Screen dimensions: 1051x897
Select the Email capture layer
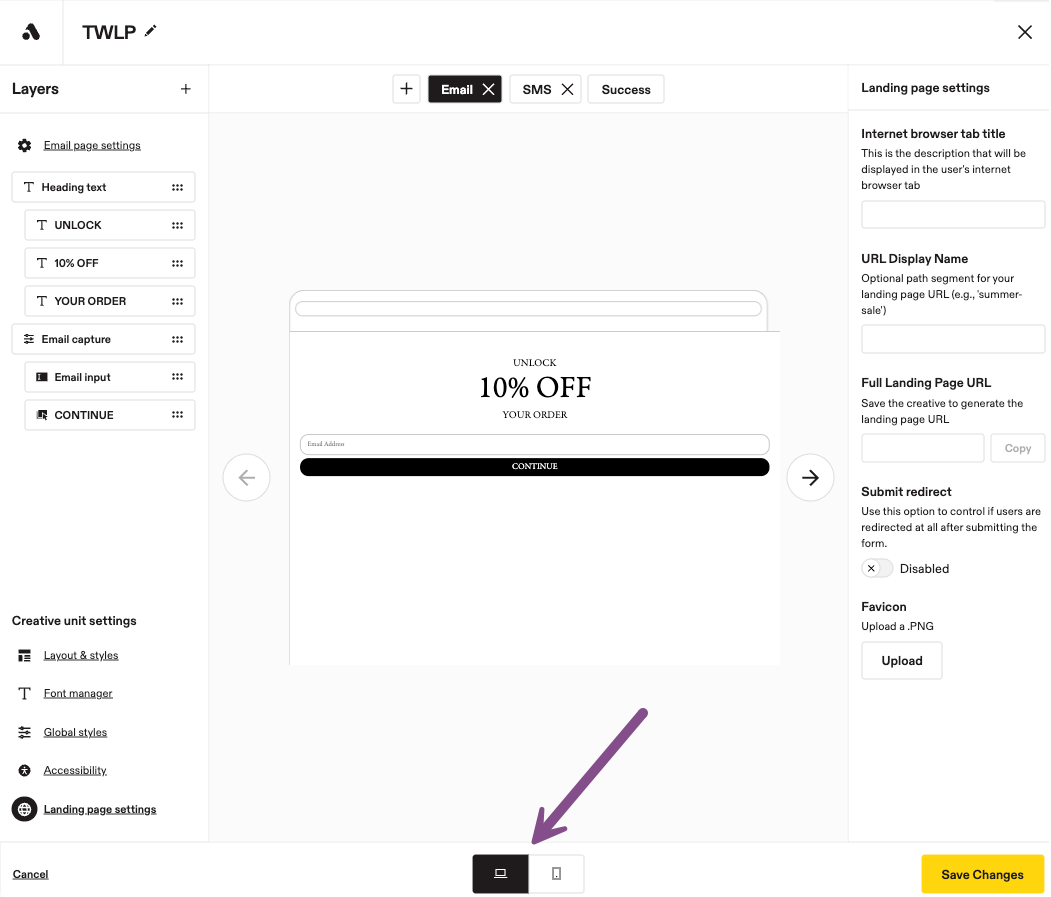[103, 339]
